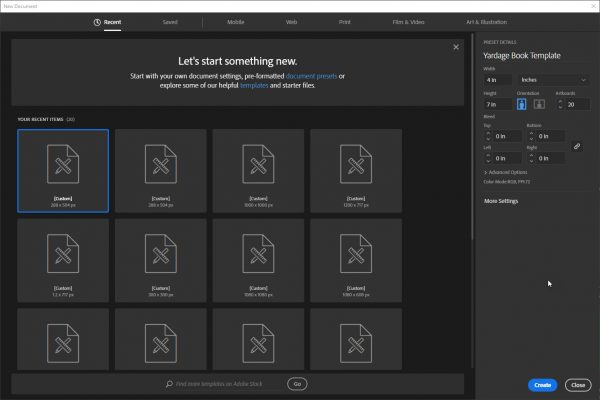Open the Film & Video tab
This screenshot has height=400, width=600.
tap(408, 21)
